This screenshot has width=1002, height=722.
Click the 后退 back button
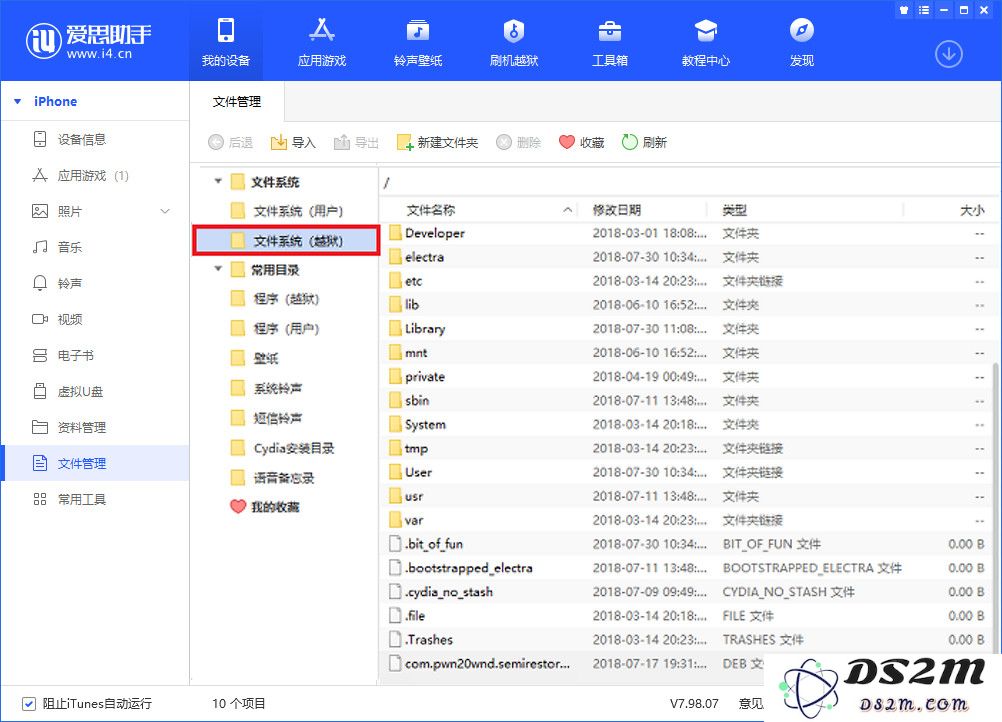tap(230, 142)
